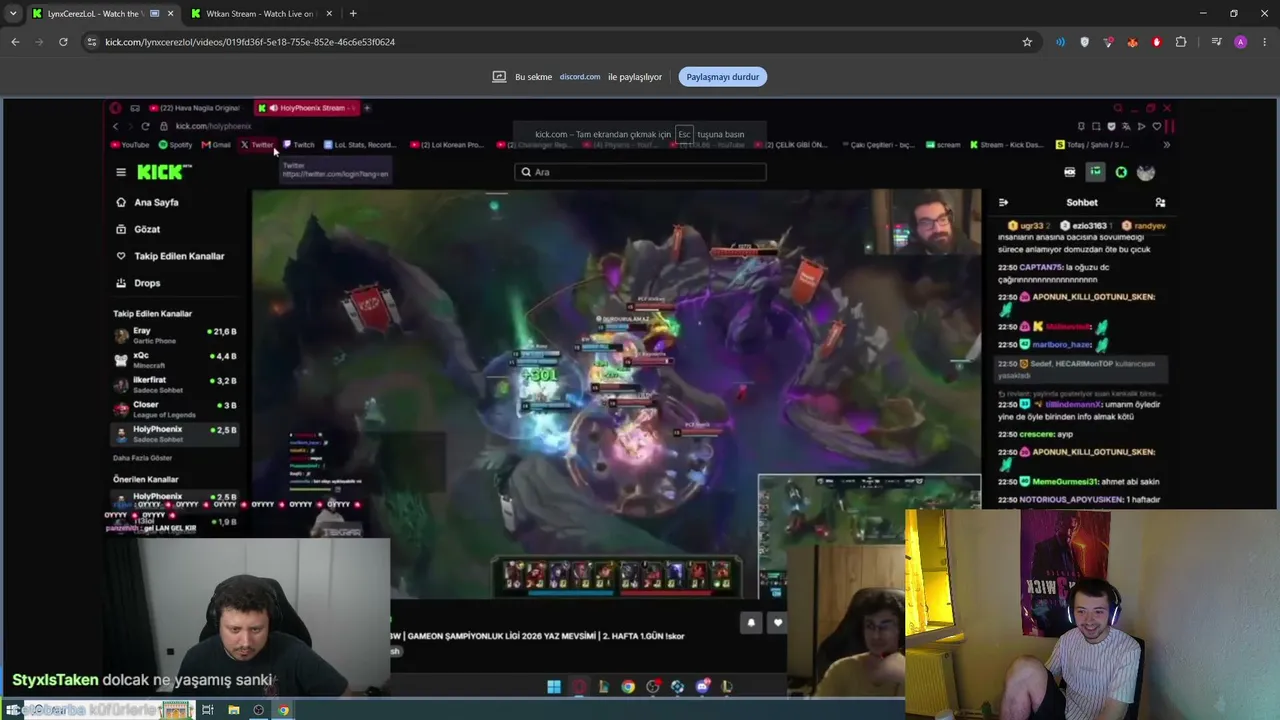Select the ilkerfirat channel in followed list
Screen dimensions: 1280x720
175,385
